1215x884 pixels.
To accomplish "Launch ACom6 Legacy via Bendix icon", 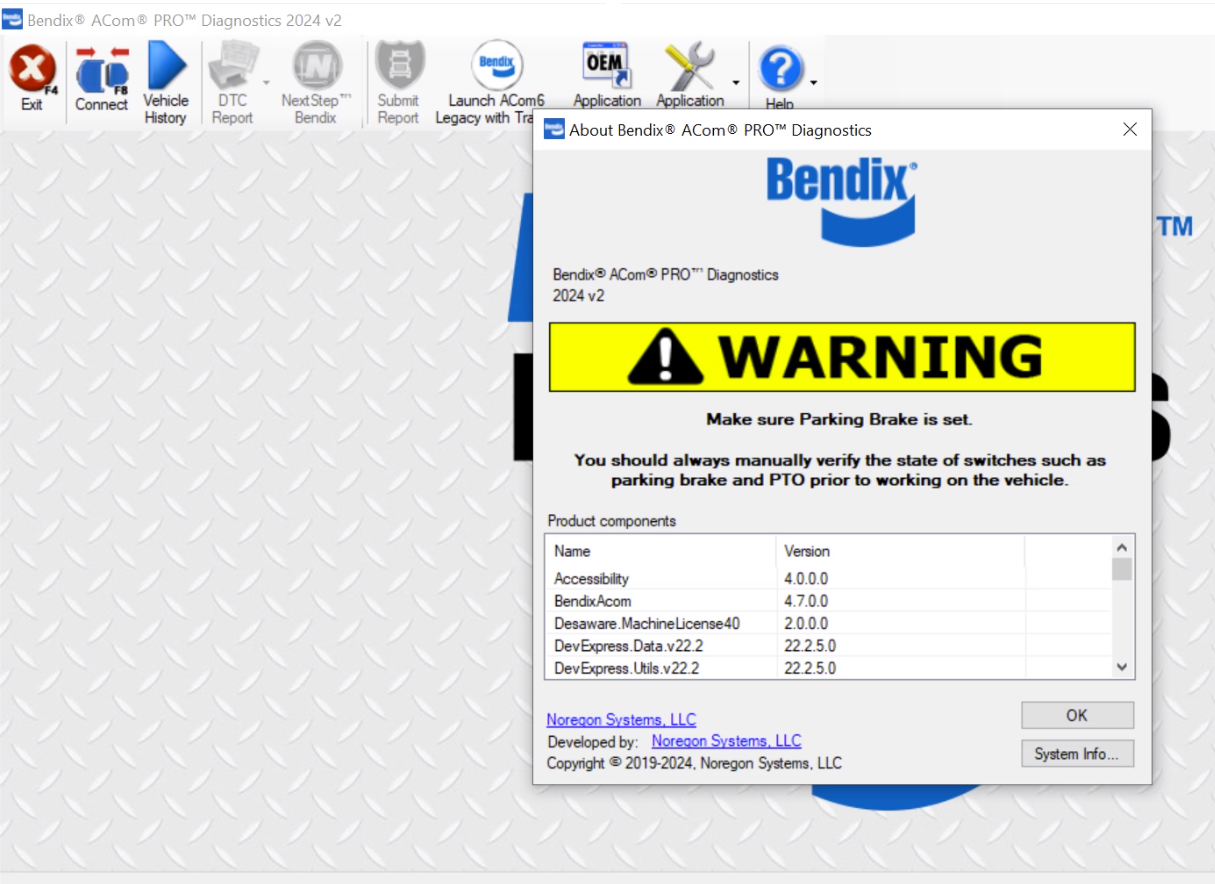I will 497,67.
